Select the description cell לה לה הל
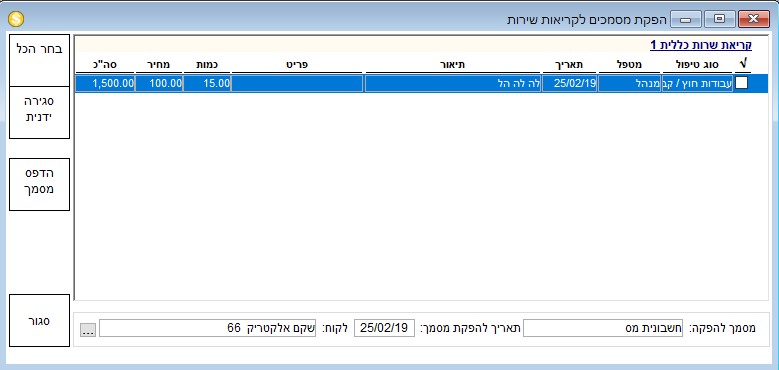The height and width of the screenshot is (370, 779). (x=453, y=83)
